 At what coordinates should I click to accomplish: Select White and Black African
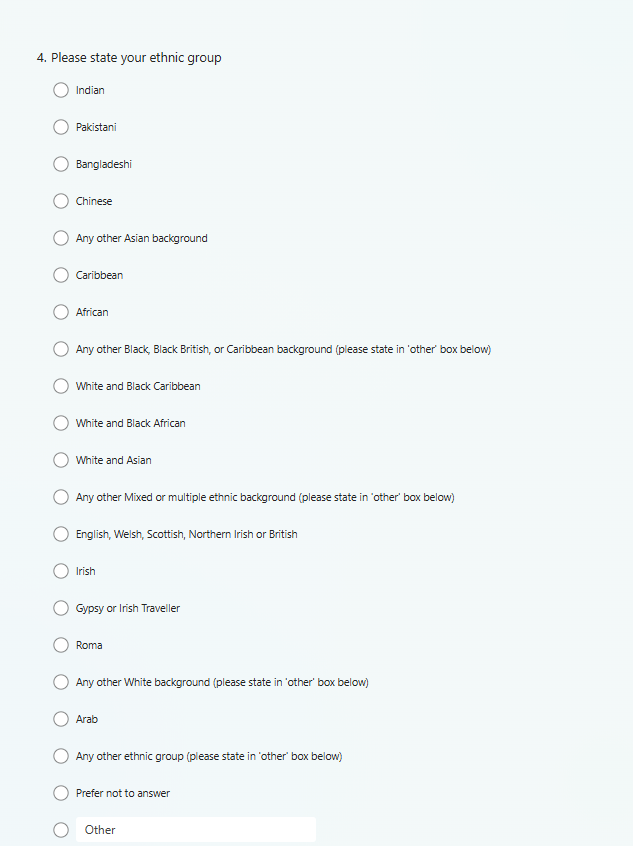[61, 423]
